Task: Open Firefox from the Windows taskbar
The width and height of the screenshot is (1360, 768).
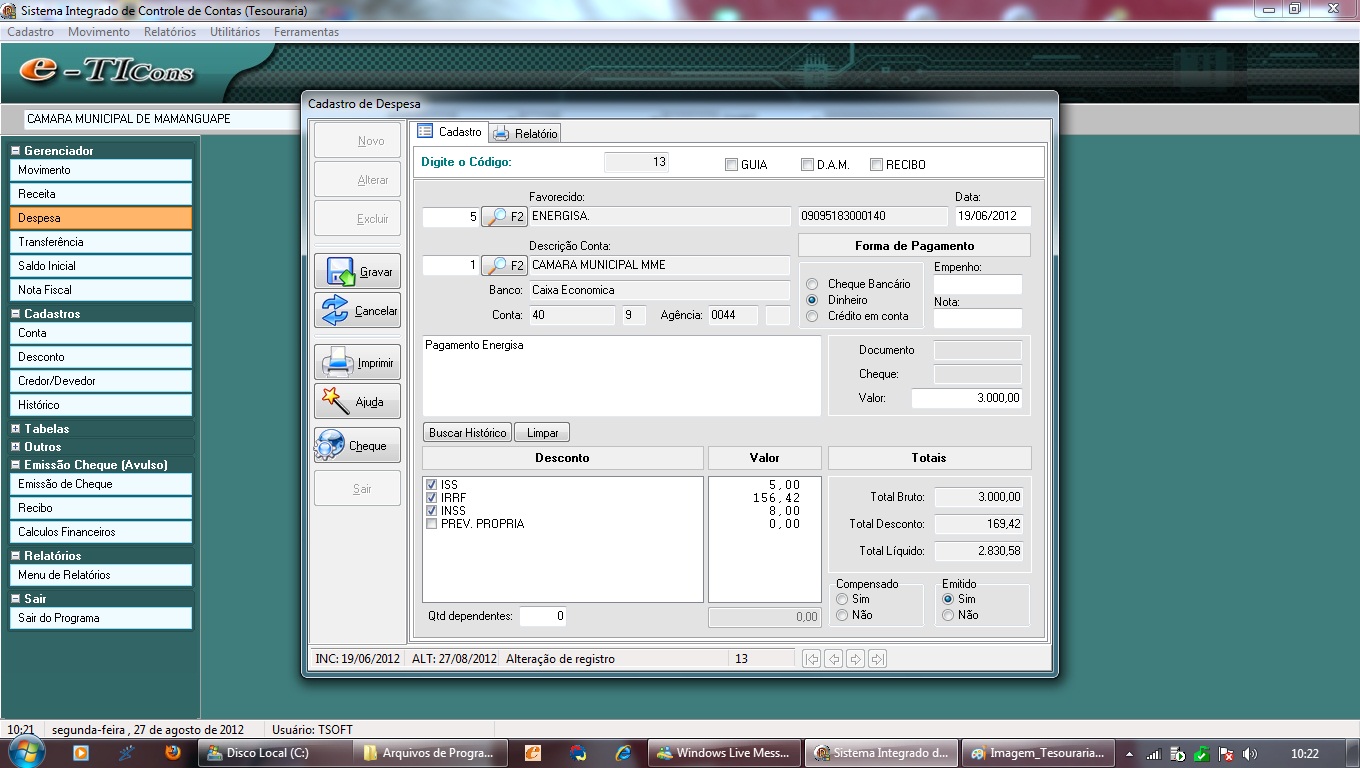Action: [x=173, y=752]
